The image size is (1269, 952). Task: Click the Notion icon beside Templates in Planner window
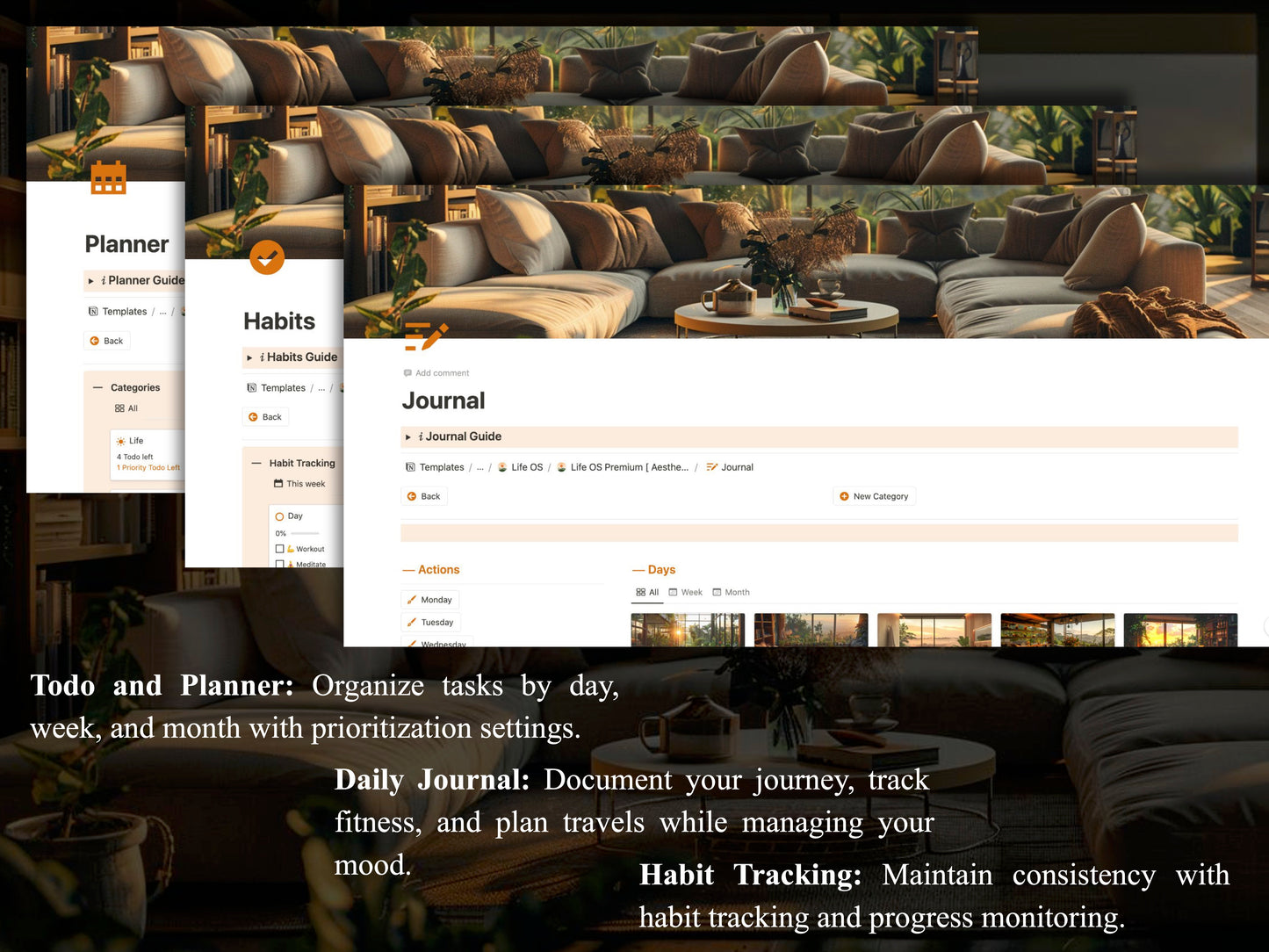coord(93,312)
